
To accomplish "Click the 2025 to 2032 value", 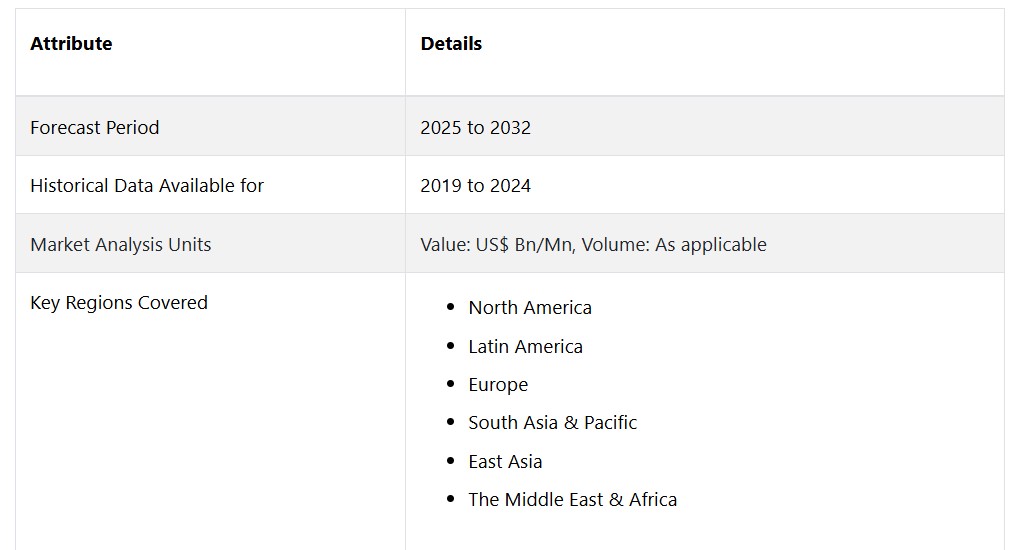I will pos(476,127).
